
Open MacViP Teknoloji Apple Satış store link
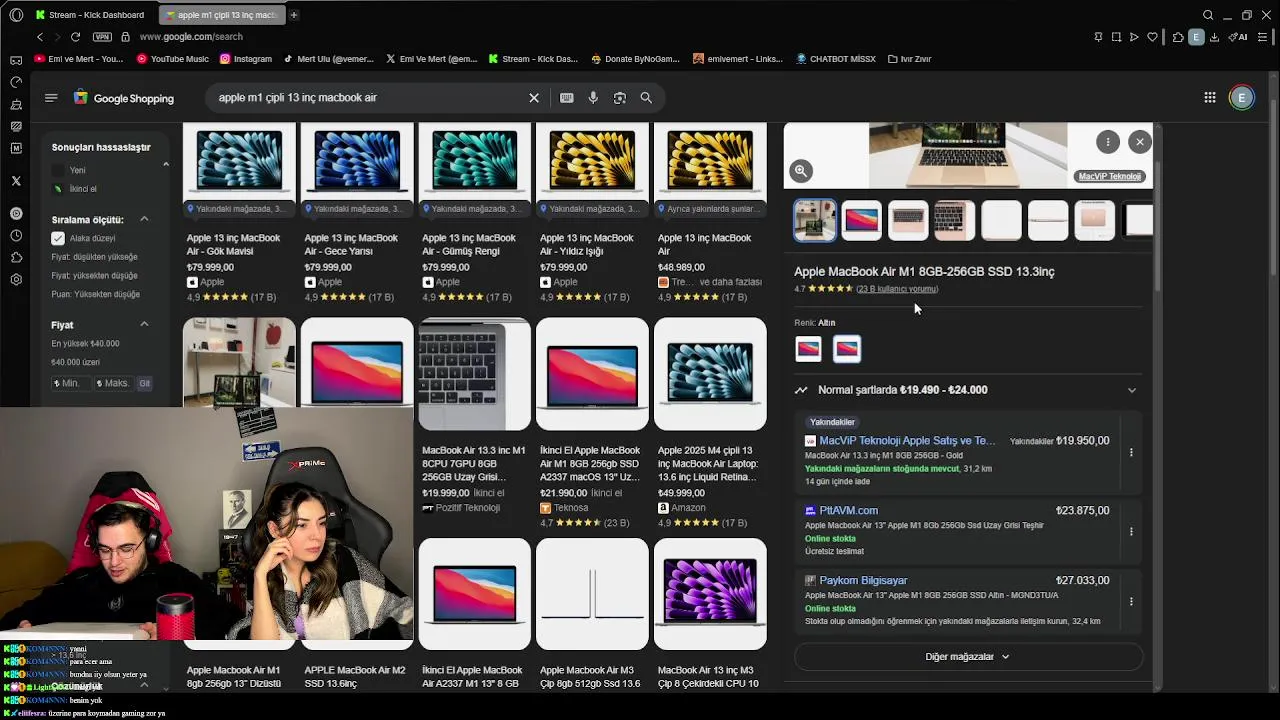[907, 441]
